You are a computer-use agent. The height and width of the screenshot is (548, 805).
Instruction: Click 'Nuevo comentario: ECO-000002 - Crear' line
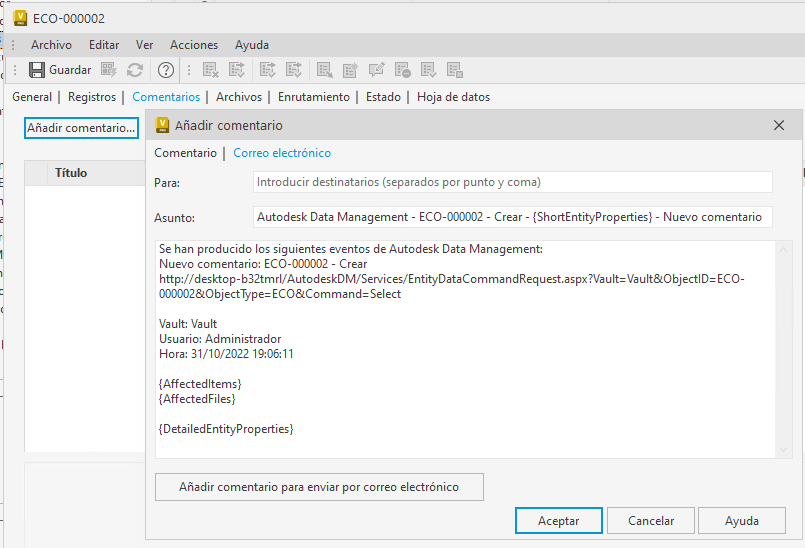click(x=263, y=264)
